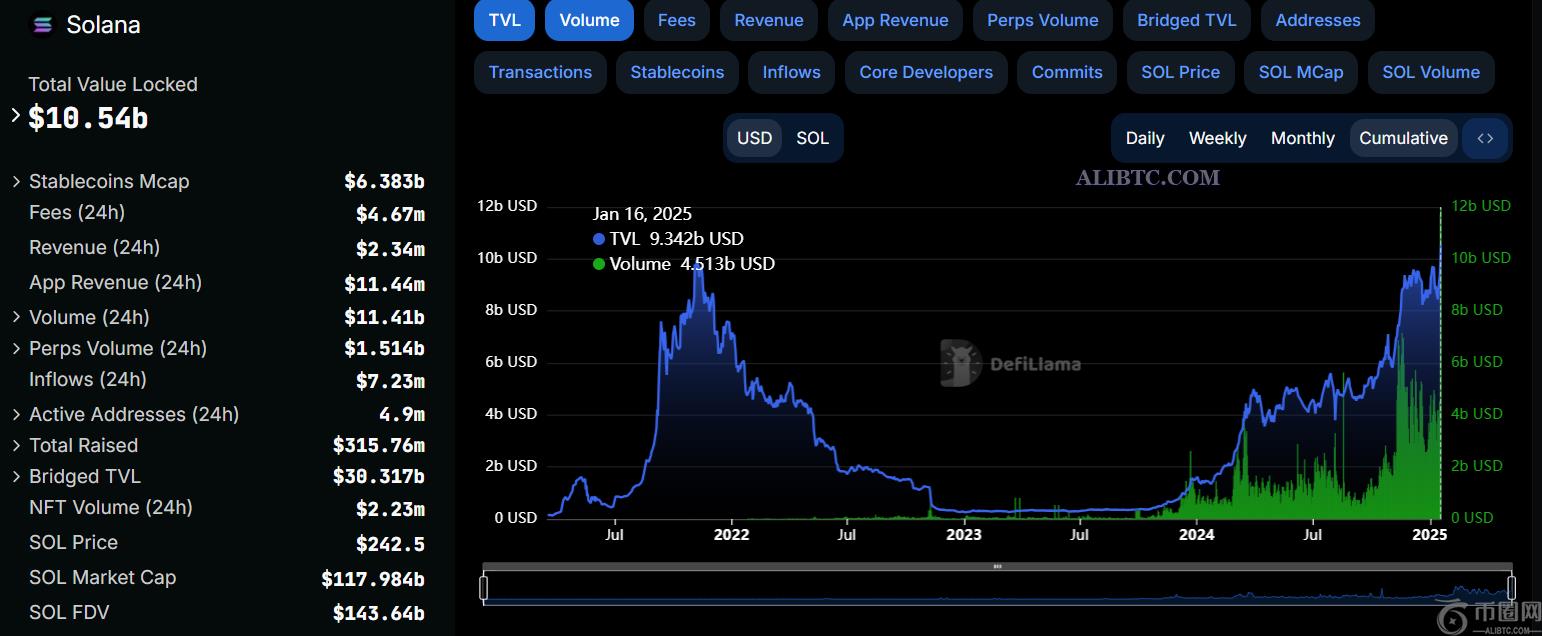Enable the Transactions chart series

point(540,72)
